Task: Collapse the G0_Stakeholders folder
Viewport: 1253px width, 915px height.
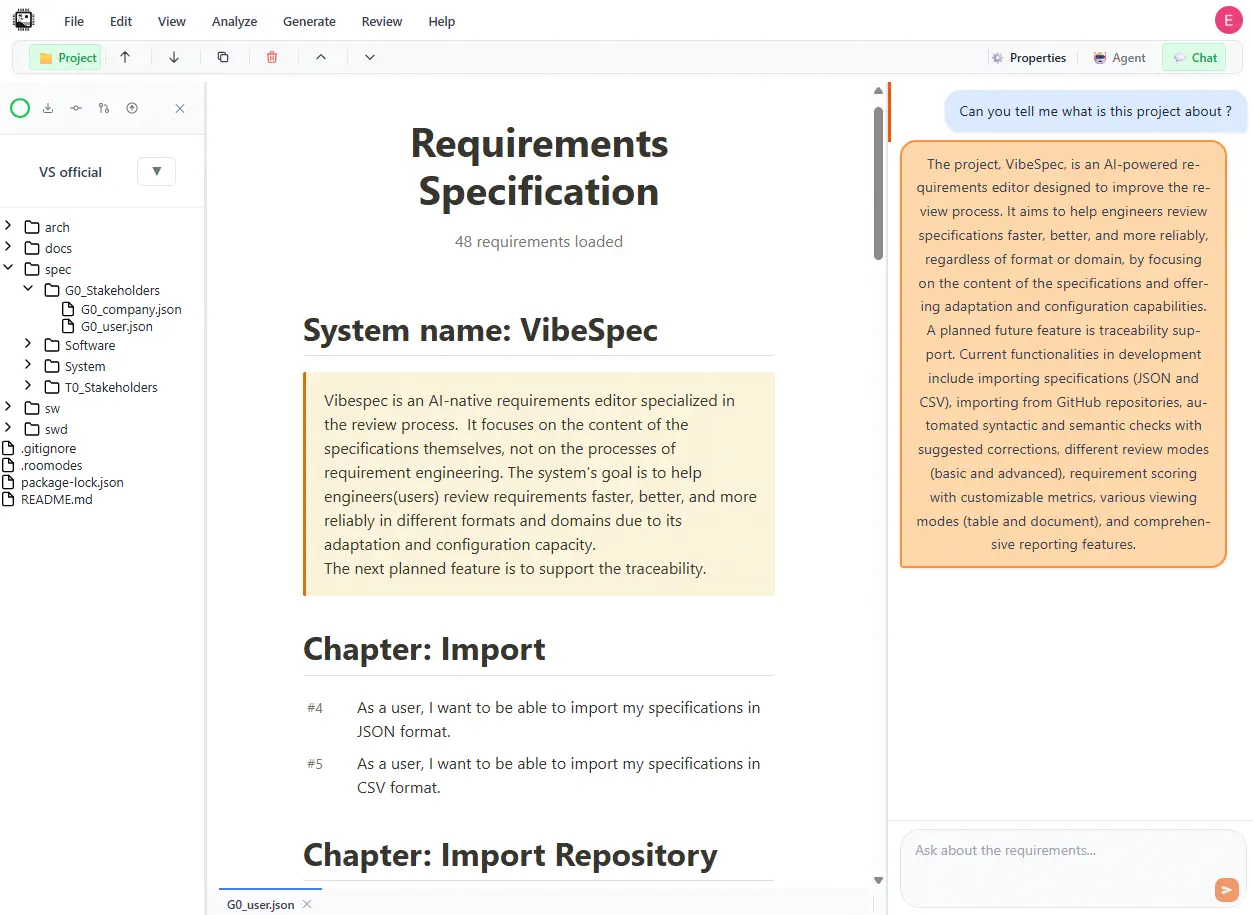Action: pos(29,290)
